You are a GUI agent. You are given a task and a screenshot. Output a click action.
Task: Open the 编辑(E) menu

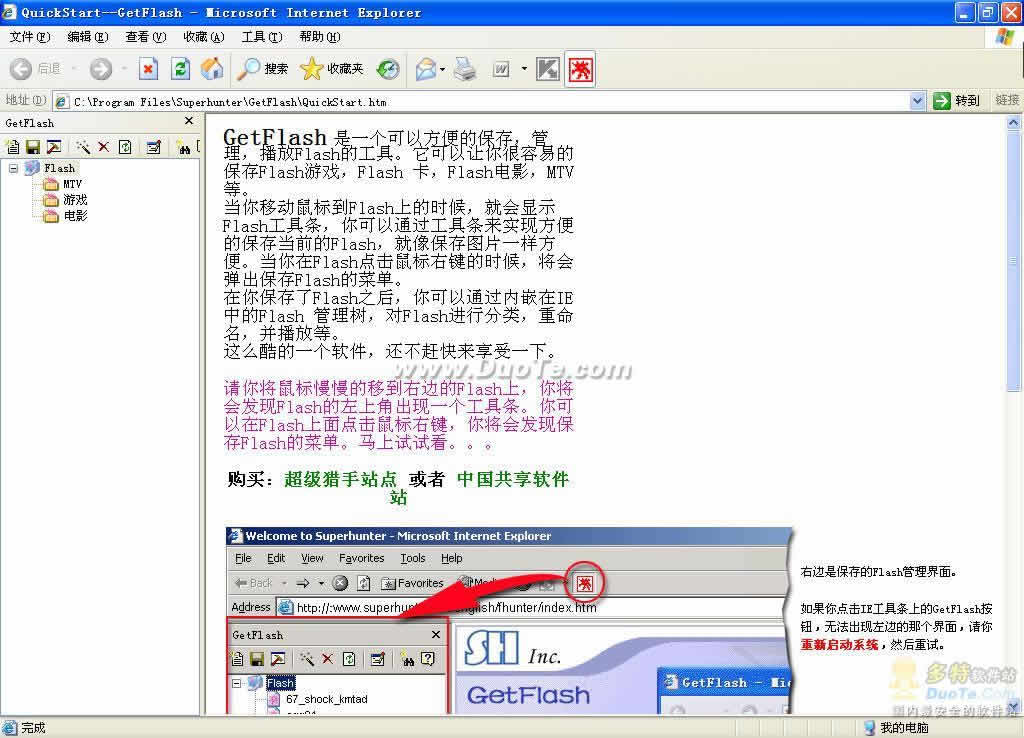point(88,37)
